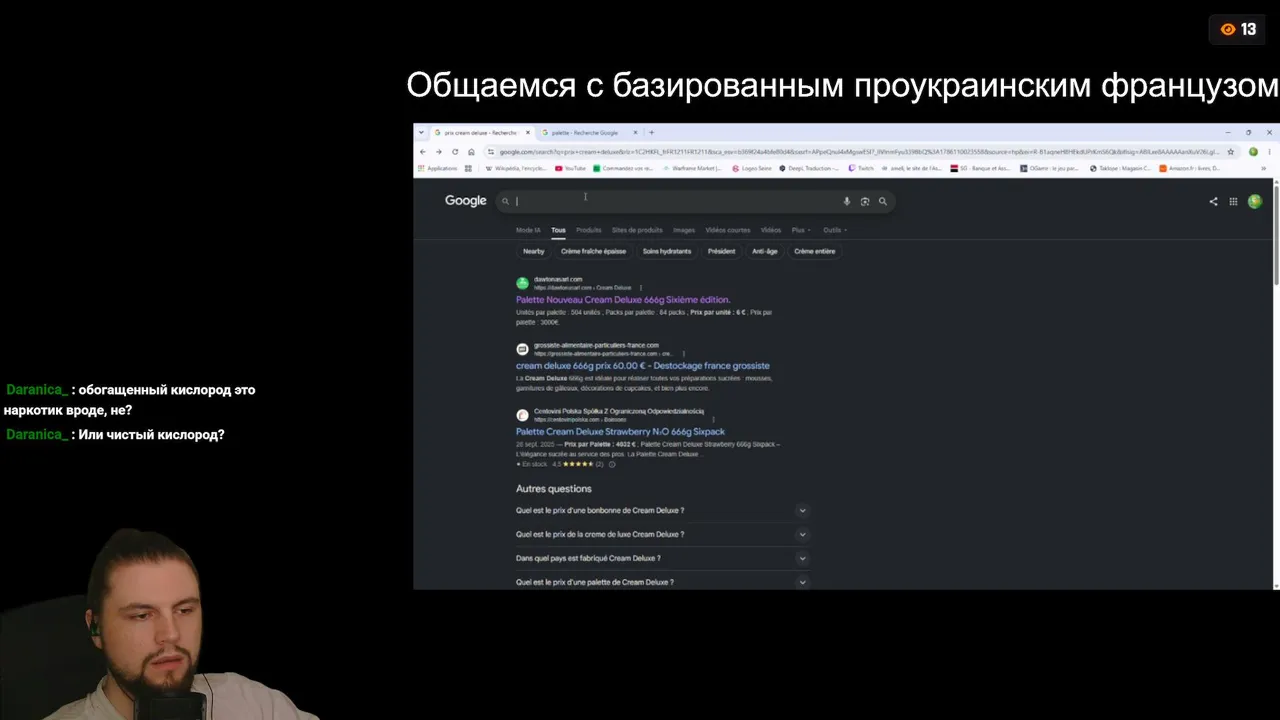Click the page vertical scrollbar thumb

[x=1276, y=235]
